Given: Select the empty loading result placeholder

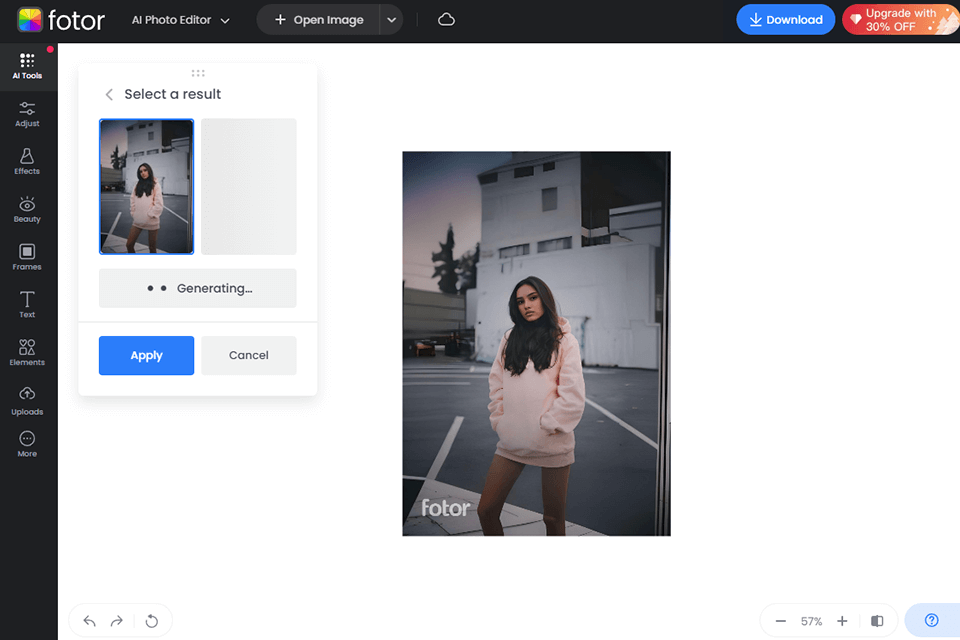Looking at the screenshot, I should tap(249, 187).
